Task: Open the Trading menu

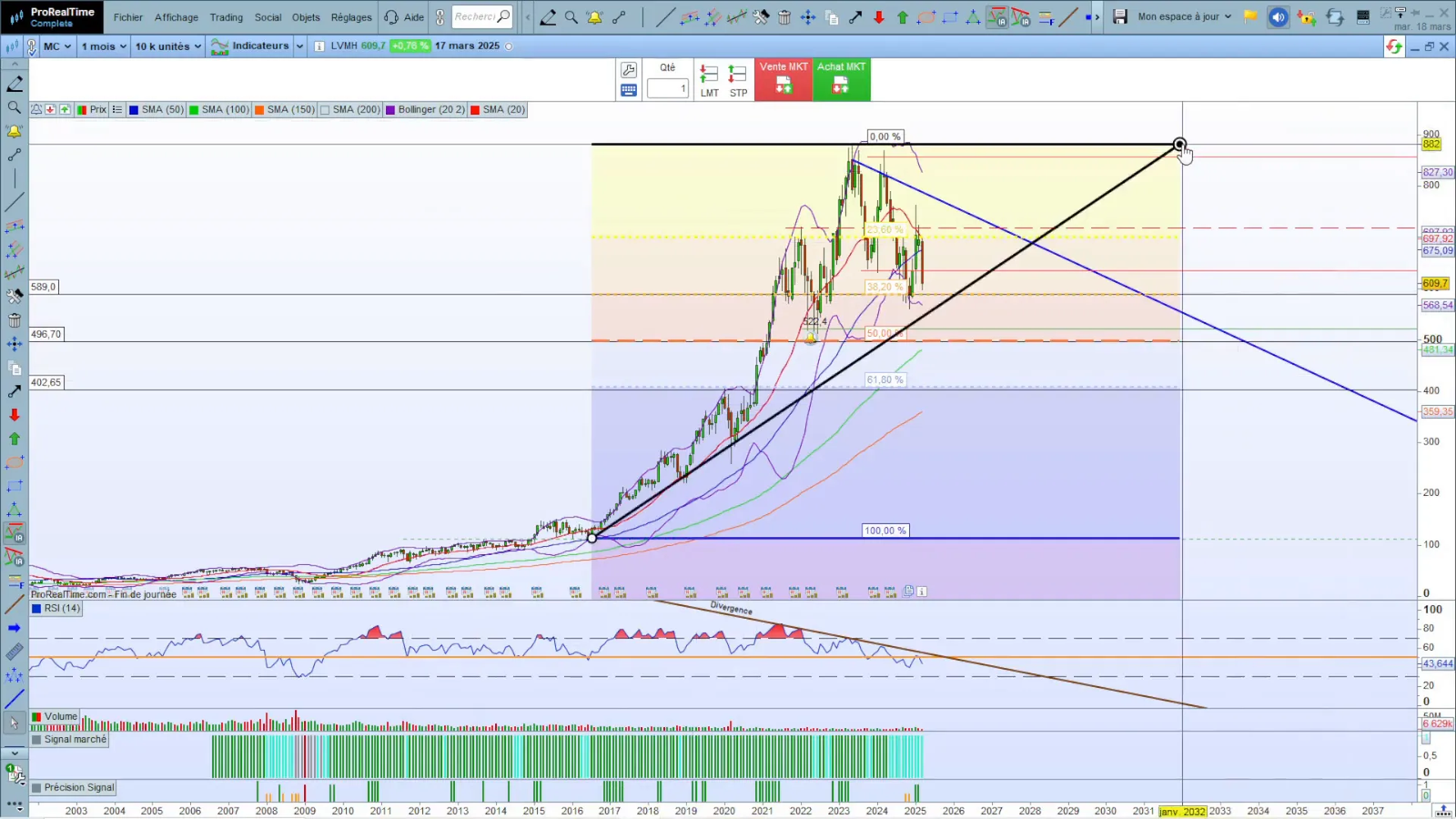Action: coord(227,17)
